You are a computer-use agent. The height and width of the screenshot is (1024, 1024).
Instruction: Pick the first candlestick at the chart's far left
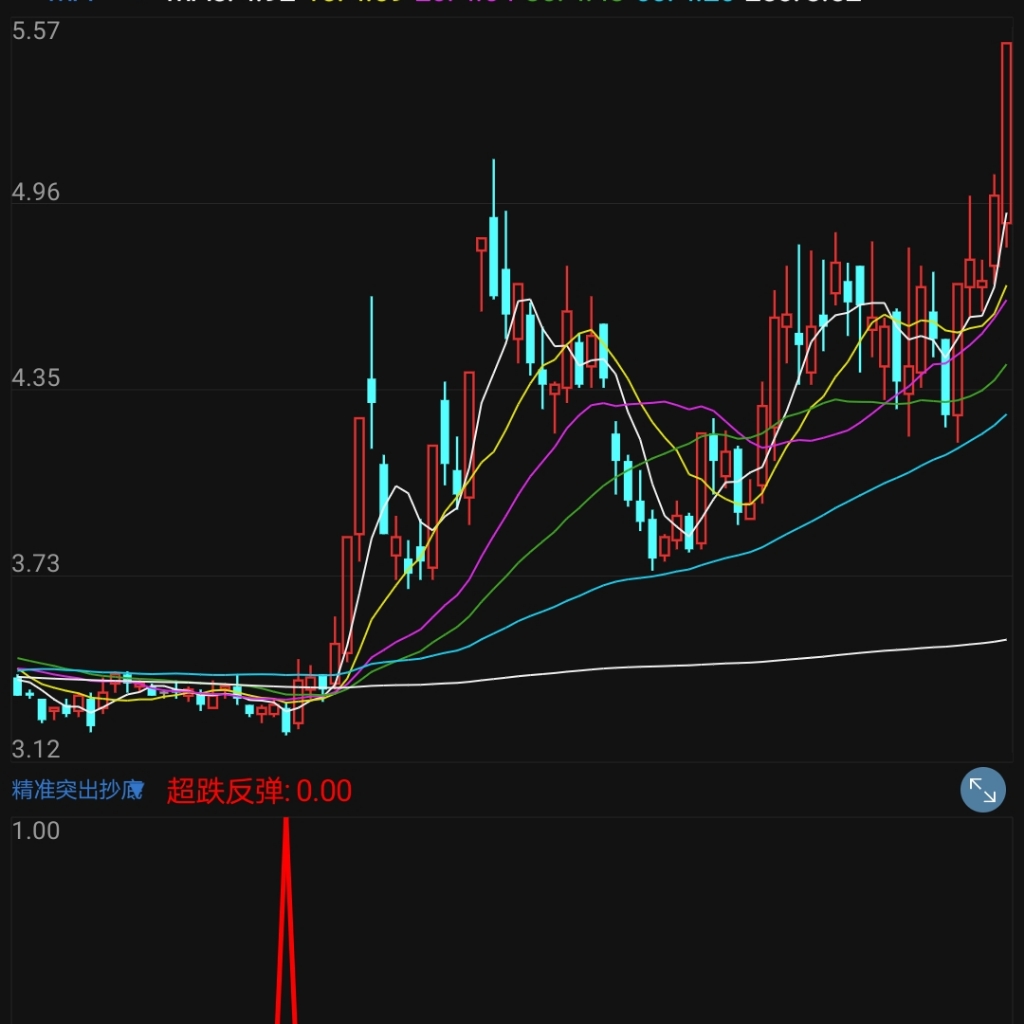[x=17, y=685]
